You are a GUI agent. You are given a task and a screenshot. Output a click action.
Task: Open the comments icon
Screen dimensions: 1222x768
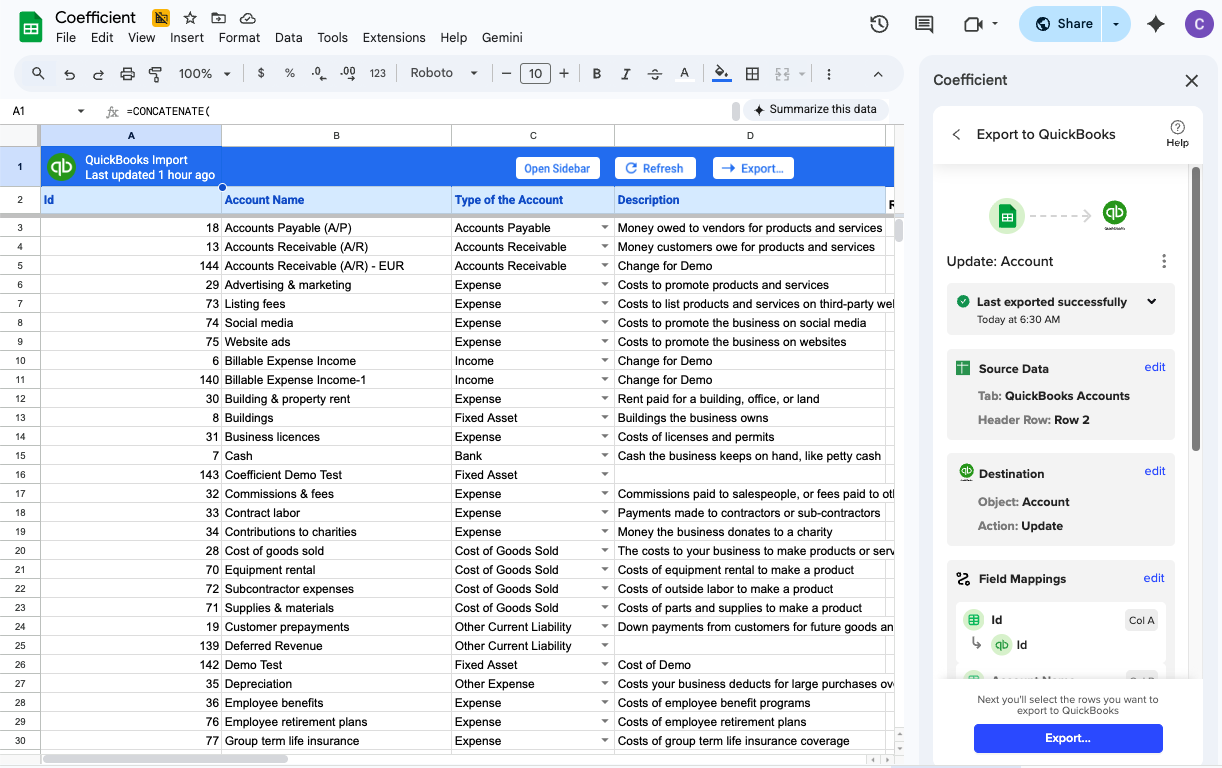[x=924, y=24]
